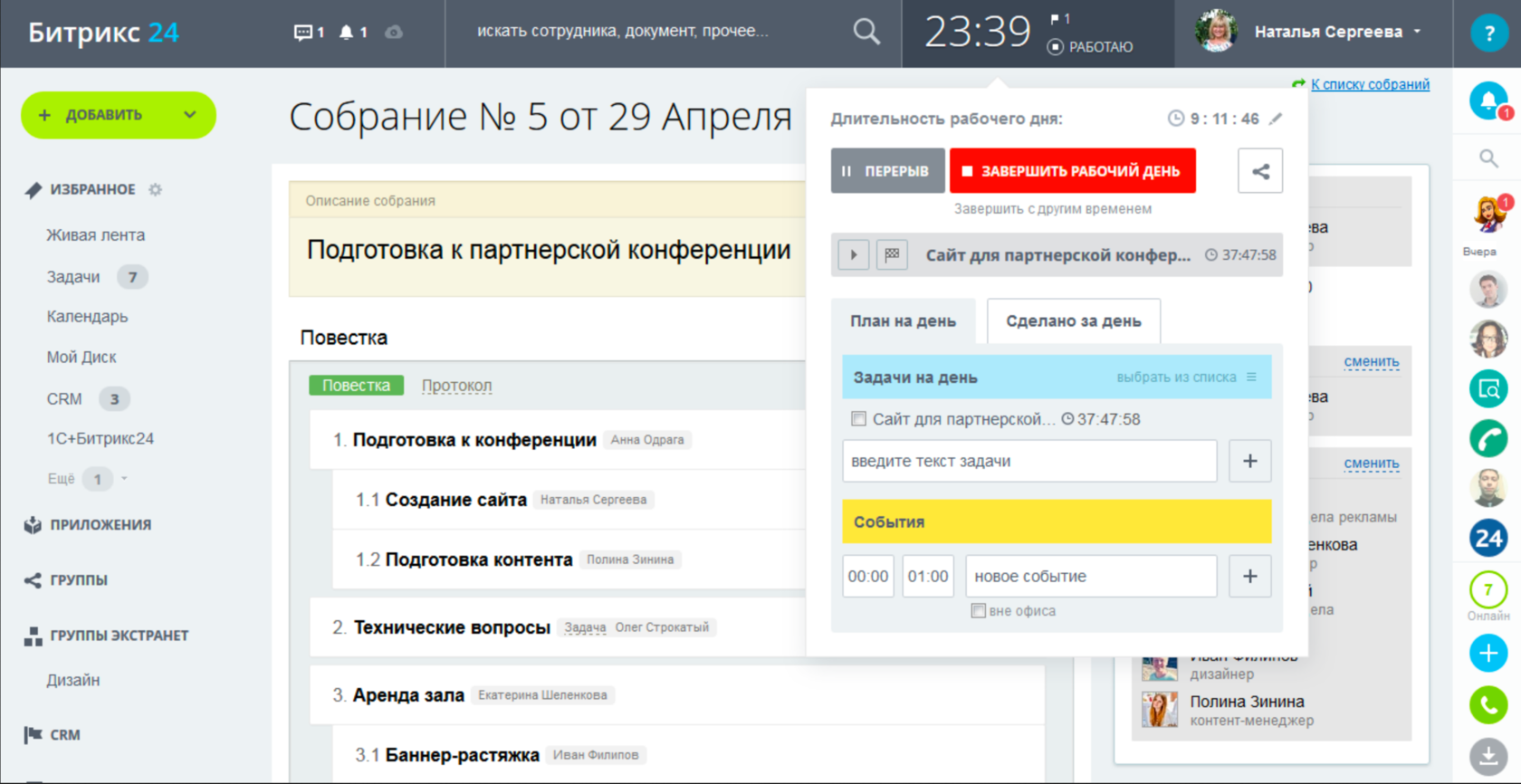The width and height of the screenshot is (1521, 784).
Task: Start the timer for the site task
Action: 853,255
